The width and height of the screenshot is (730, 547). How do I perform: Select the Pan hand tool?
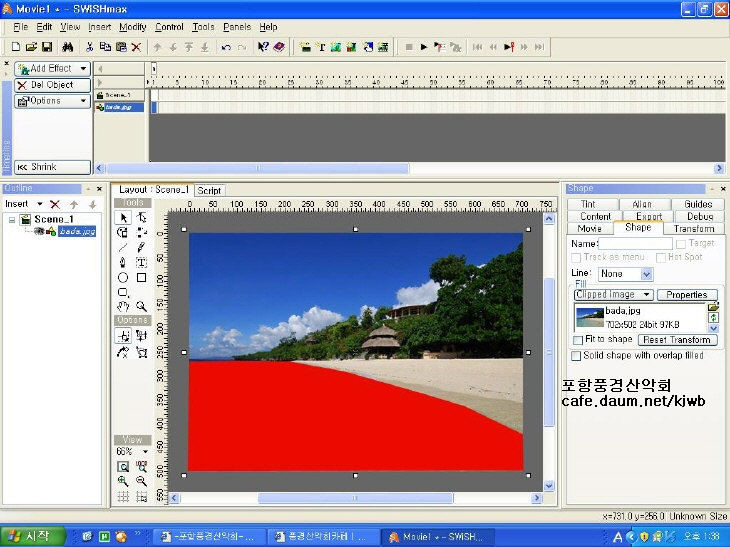coord(123,306)
